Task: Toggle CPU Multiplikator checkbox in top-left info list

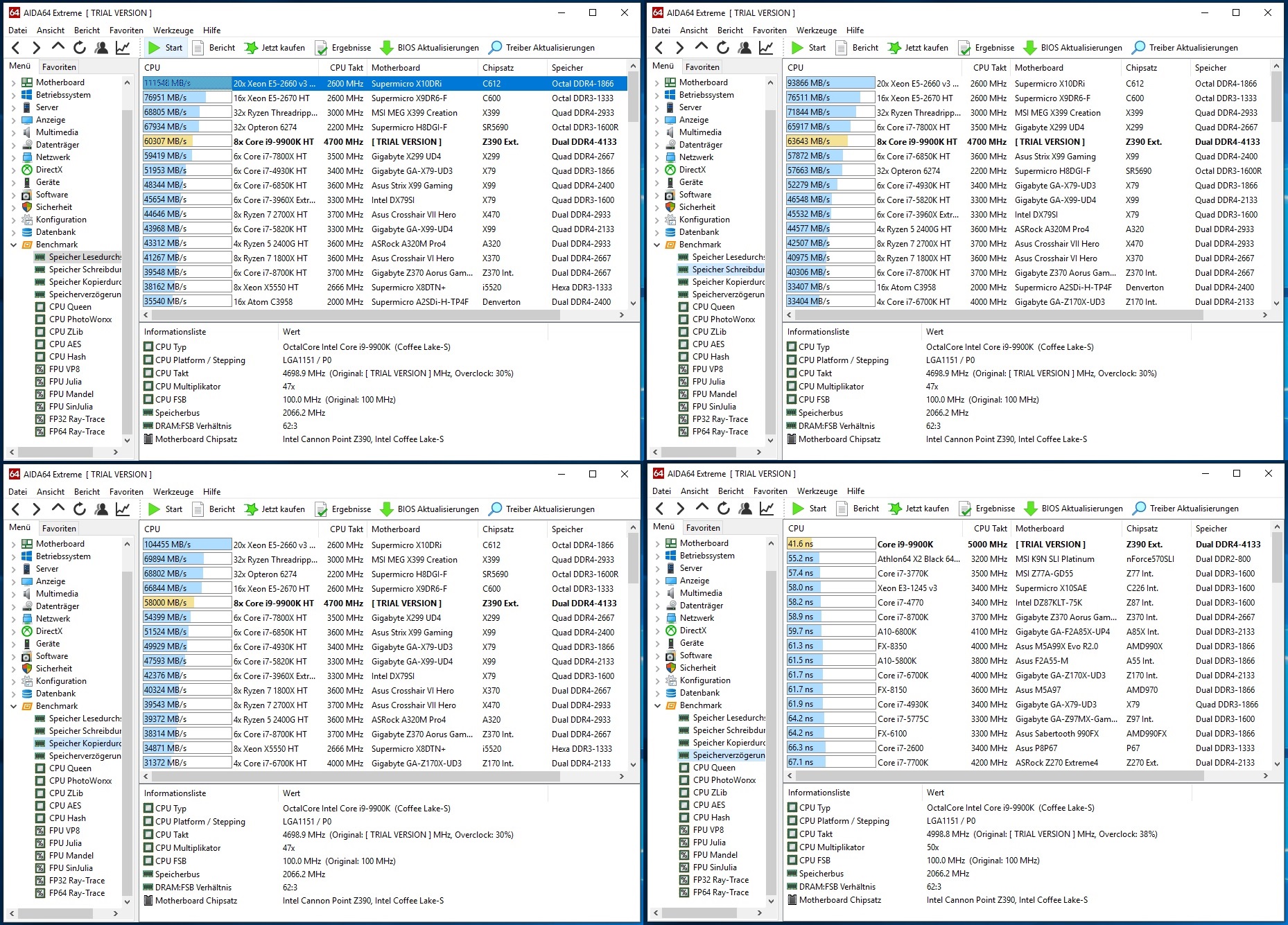Action: click(148, 387)
